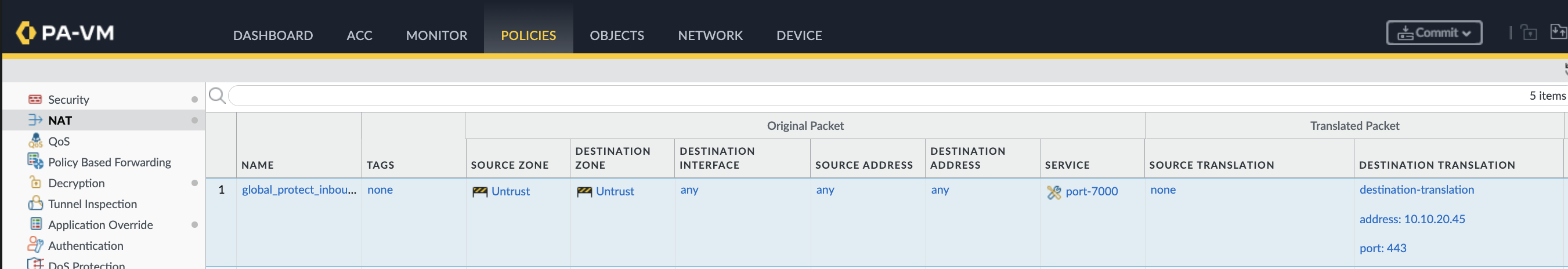Click the port-7000 service tools icon

coord(1054,192)
